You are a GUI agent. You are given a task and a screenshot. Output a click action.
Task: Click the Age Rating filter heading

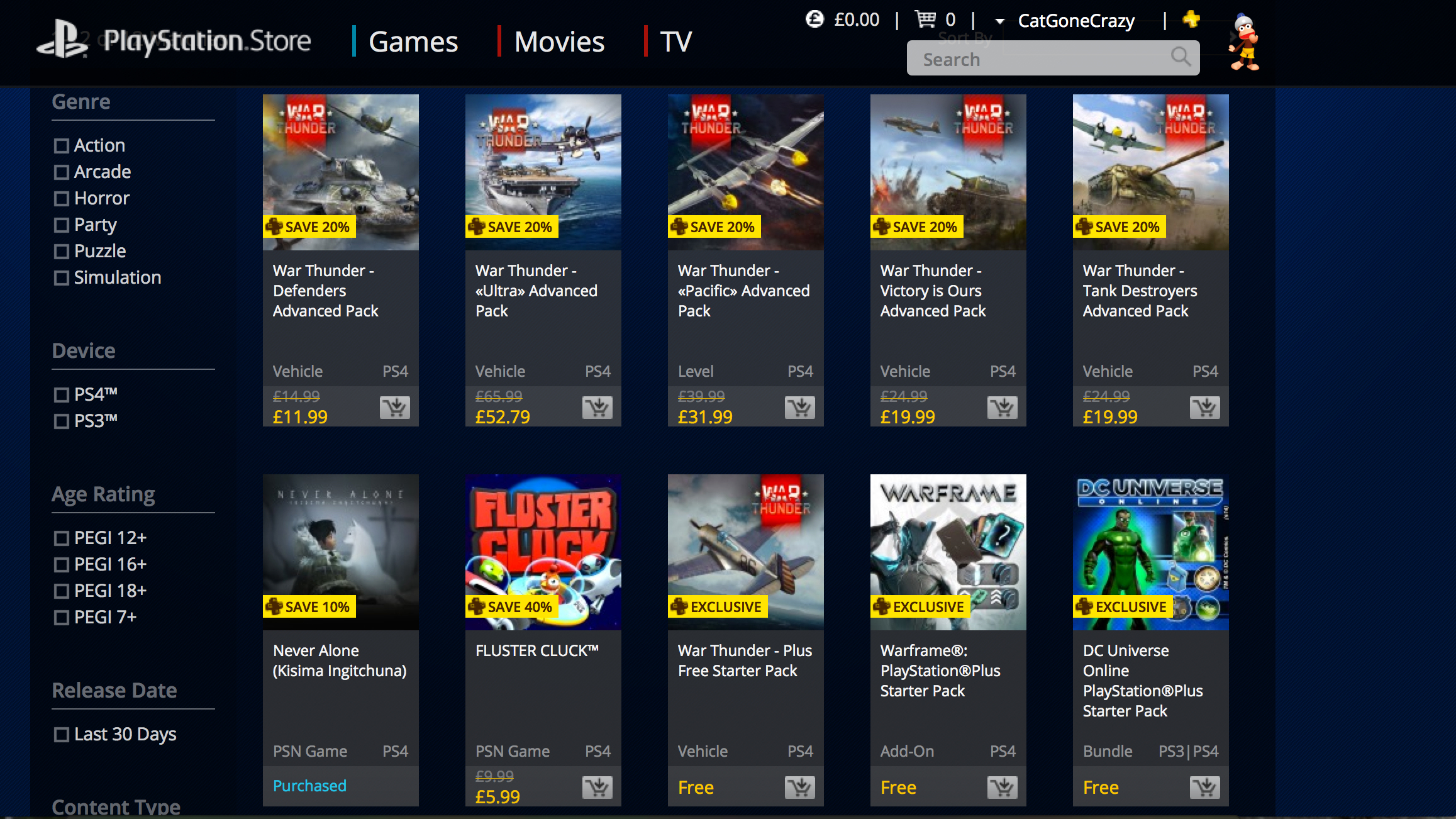click(x=103, y=494)
